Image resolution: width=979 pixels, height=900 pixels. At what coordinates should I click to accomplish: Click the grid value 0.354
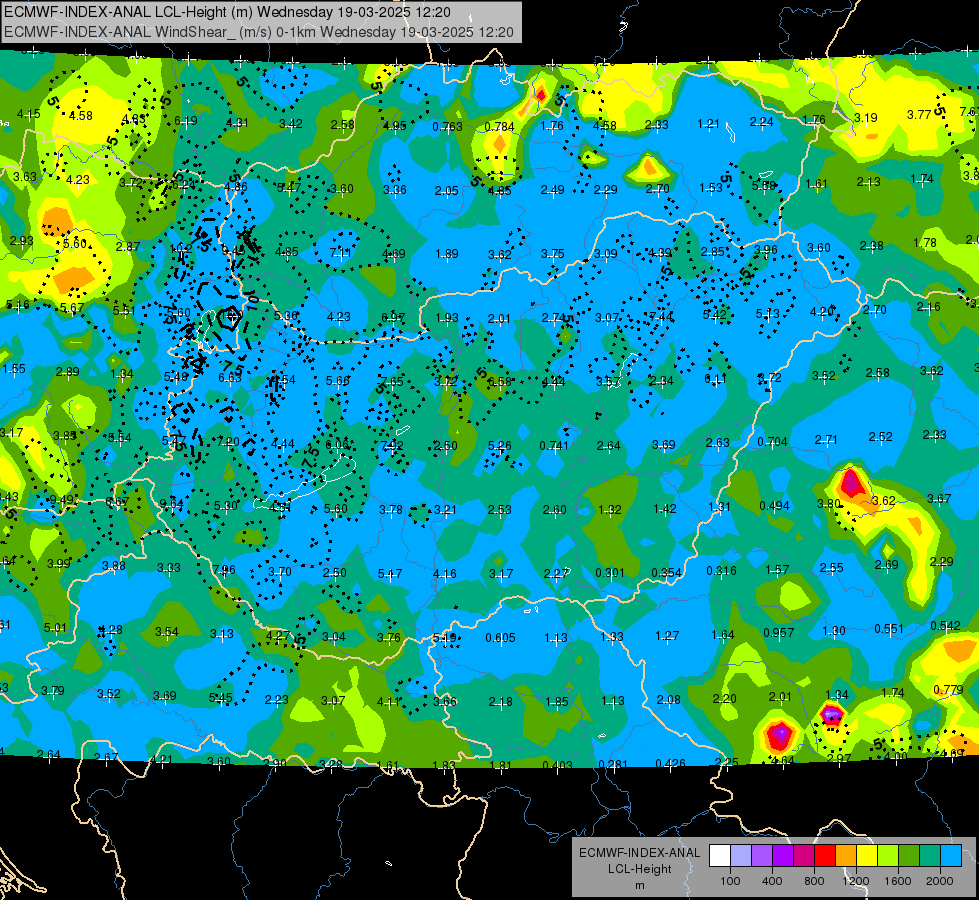point(666,573)
